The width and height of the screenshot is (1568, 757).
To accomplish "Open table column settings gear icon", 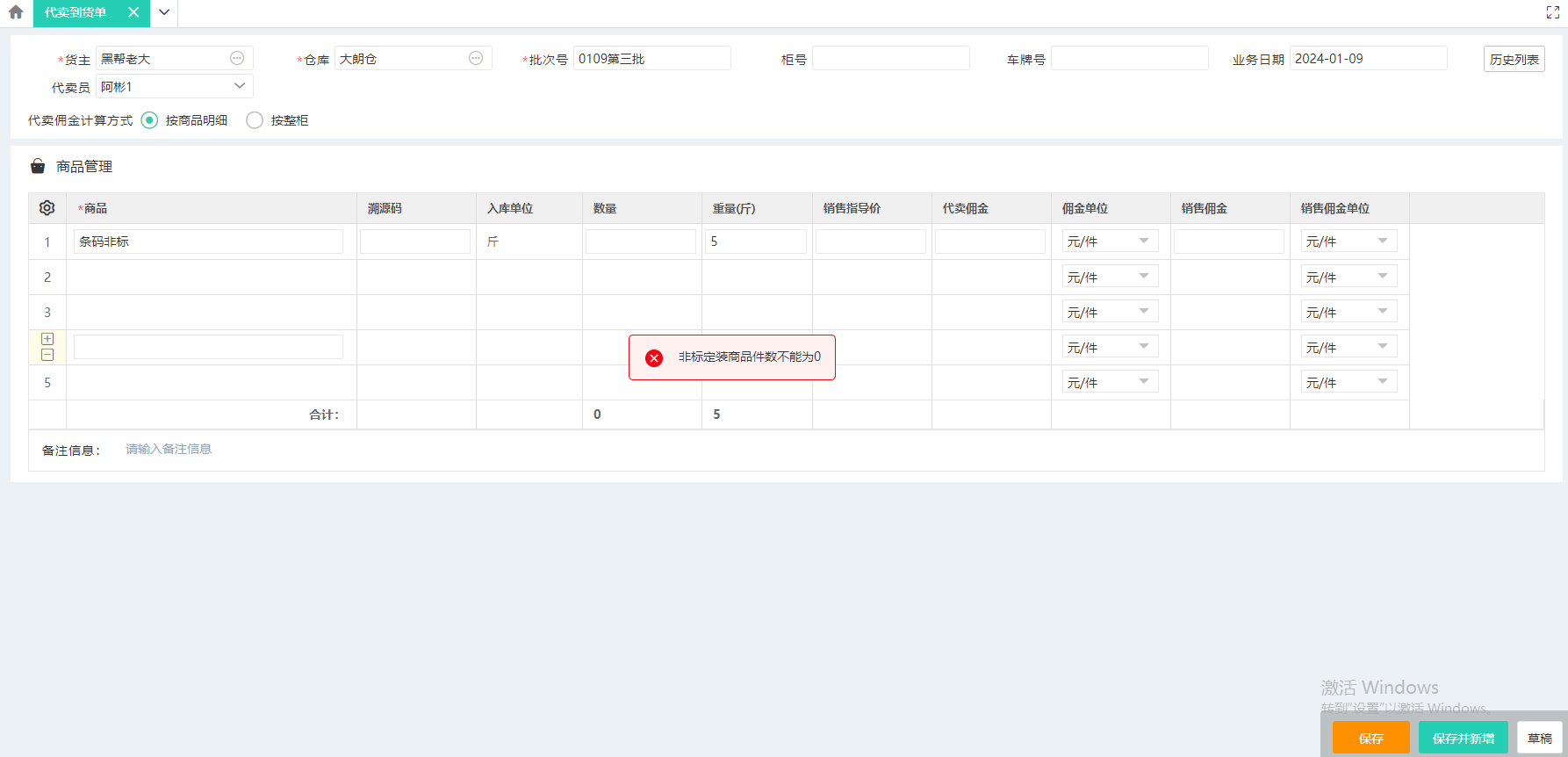I will pyautogui.click(x=47, y=208).
